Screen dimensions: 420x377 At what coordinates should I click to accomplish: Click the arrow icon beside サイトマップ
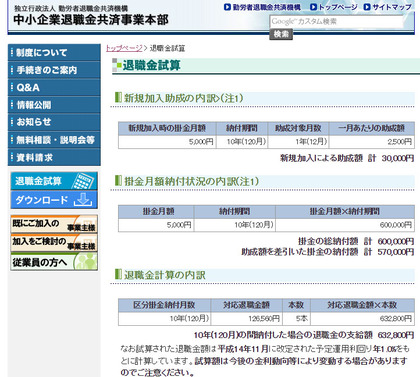(x=367, y=7)
